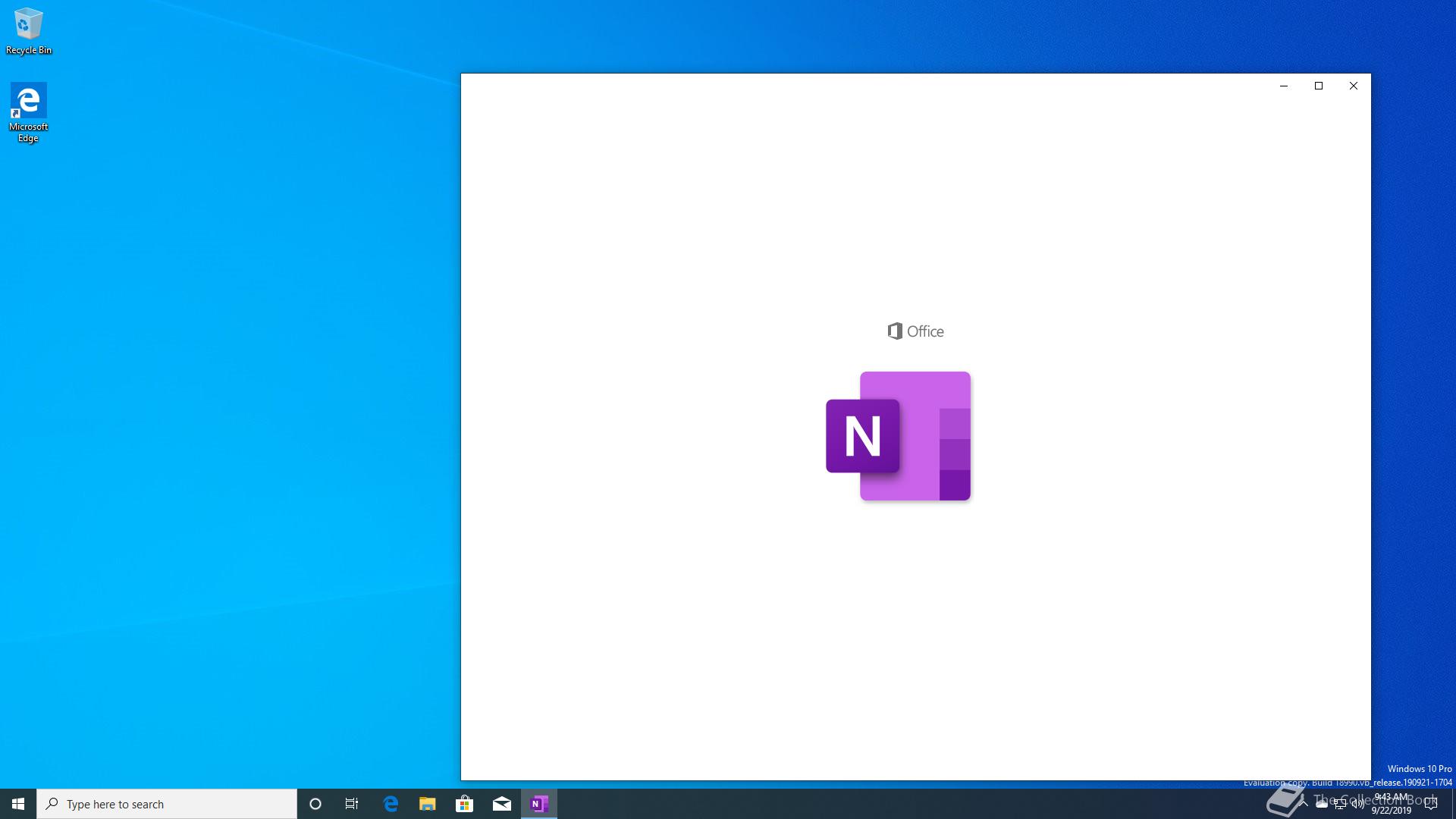The width and height of the screenshot is (1456, 819).
Task: Open the Mail app from the taskbar
Action: click(x=502, y=804)
